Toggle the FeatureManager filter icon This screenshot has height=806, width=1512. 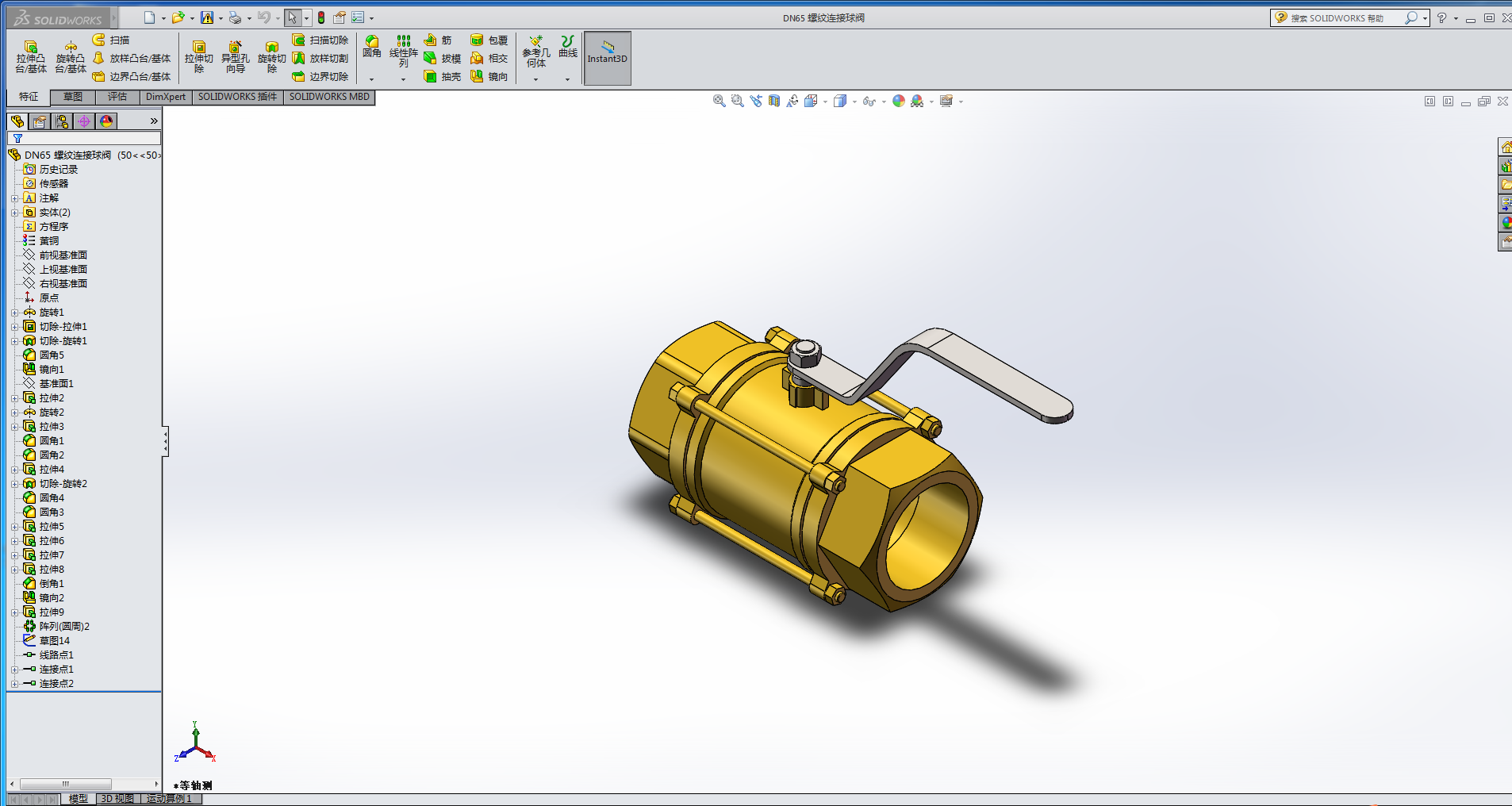pyautogui.click(x=17, y=139)
